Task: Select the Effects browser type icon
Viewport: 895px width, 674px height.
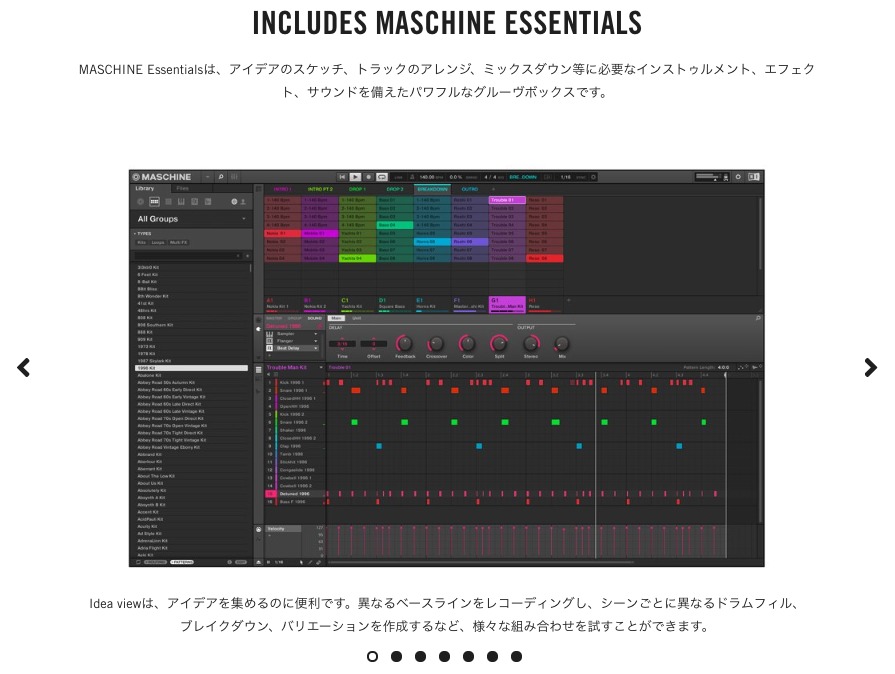Action: (x=195, y=201)
